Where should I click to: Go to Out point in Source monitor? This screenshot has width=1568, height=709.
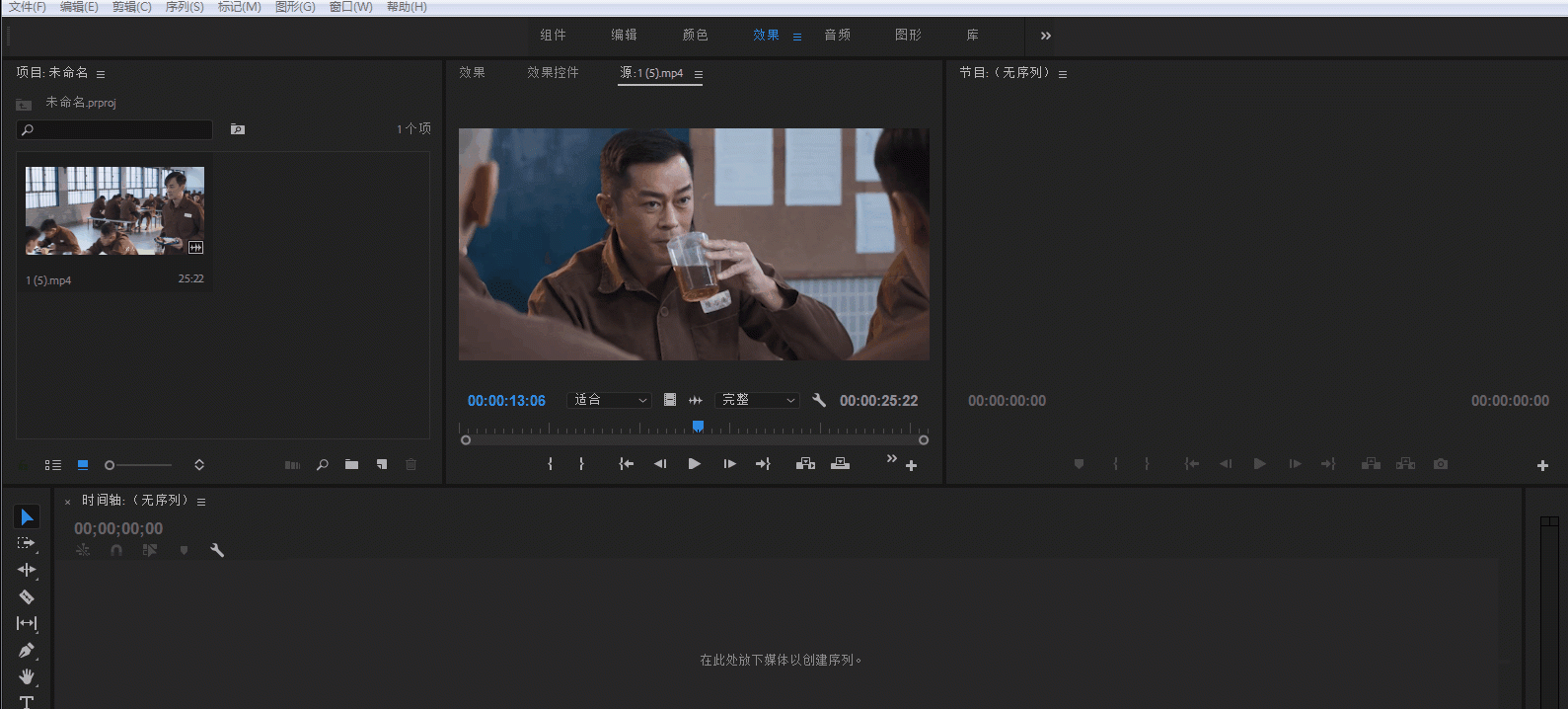(763, 464)
